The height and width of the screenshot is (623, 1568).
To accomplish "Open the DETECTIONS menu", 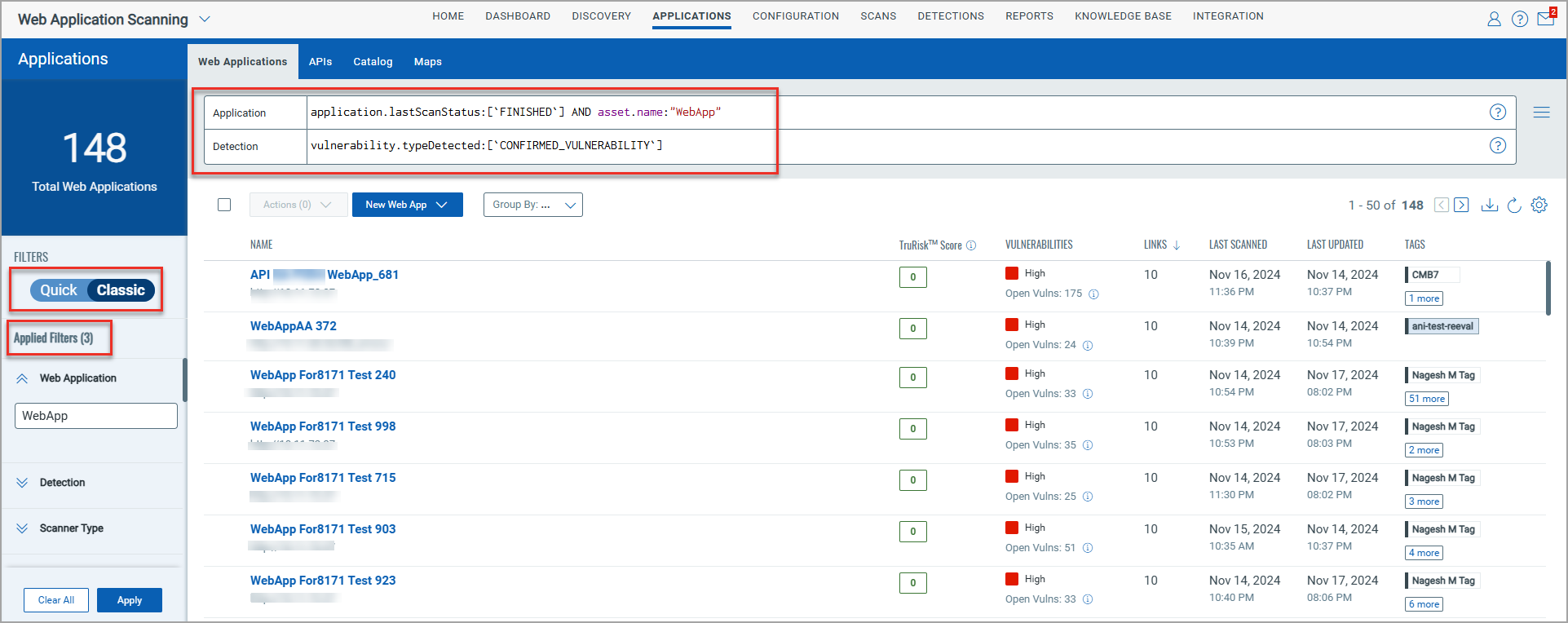I will [950, 16].
